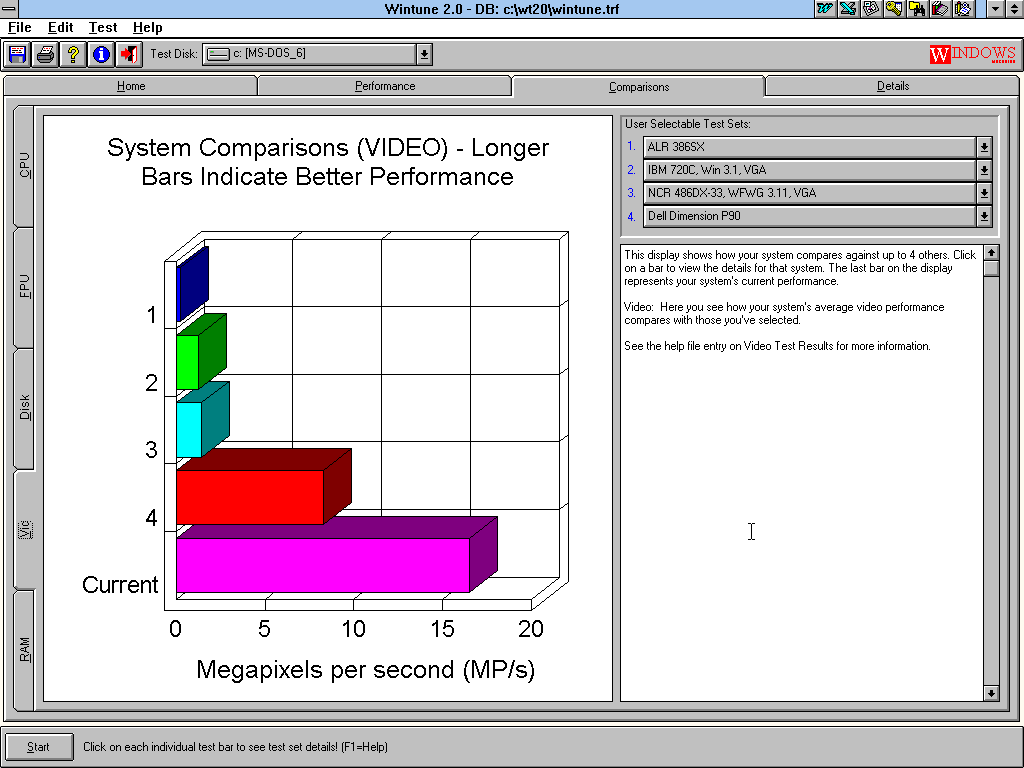Launch Excel from the title bar shortcut

(848, 9)
